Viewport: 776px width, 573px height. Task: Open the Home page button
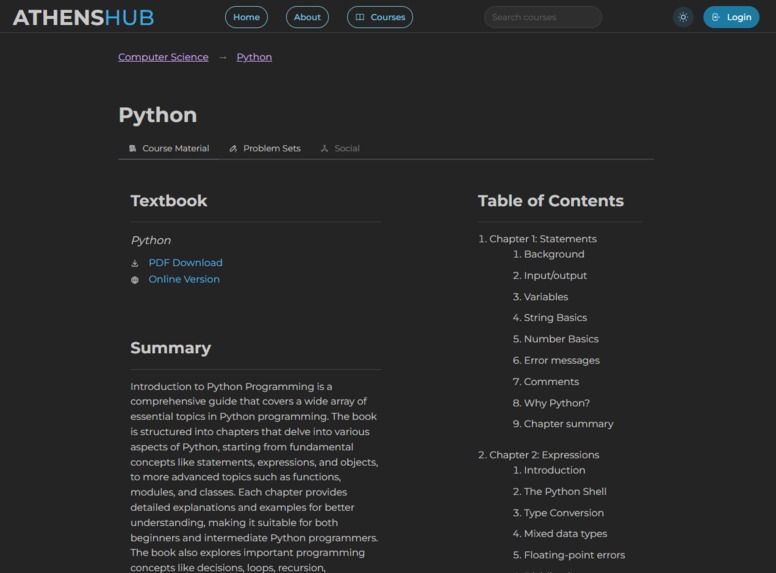point(246,17)
